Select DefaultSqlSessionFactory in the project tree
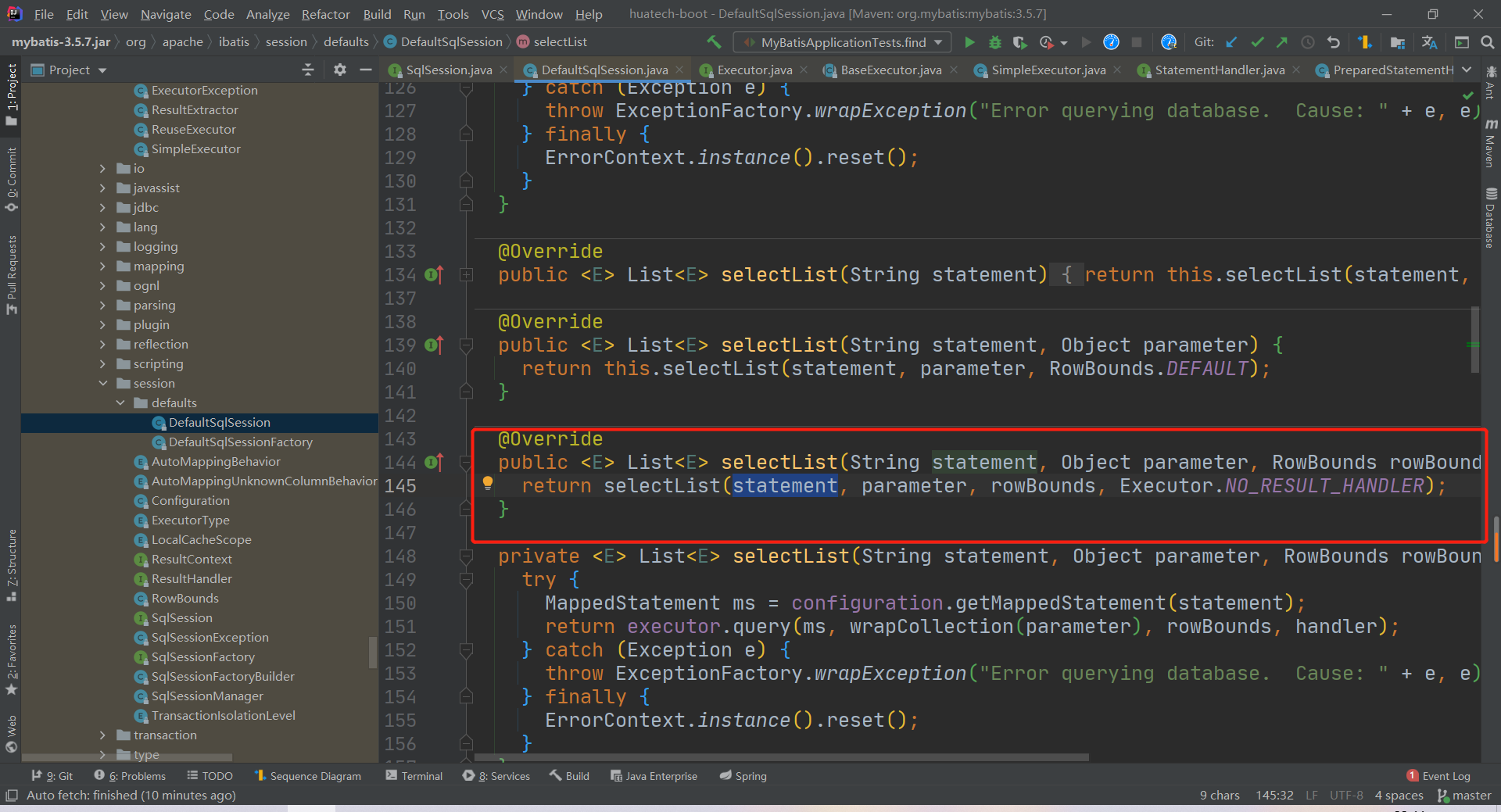 [x=240, y=442]
